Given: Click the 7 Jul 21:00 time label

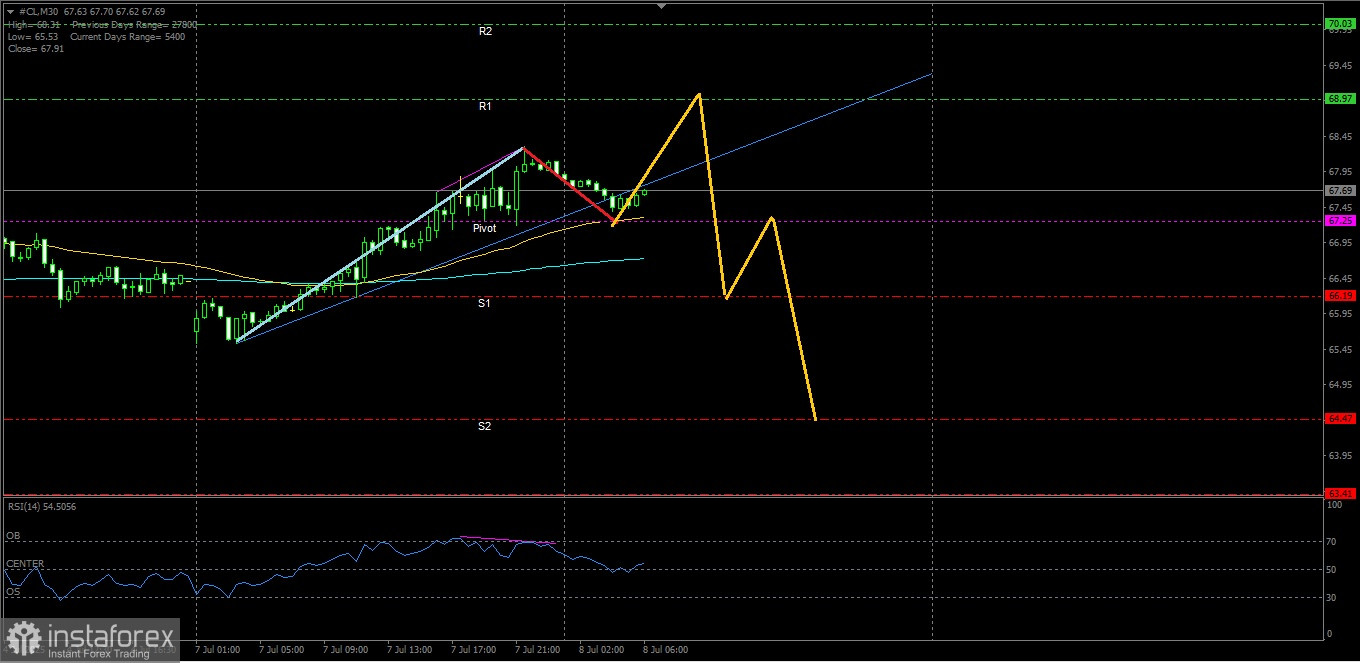Looking at the screenshot, I should (537, 649).
